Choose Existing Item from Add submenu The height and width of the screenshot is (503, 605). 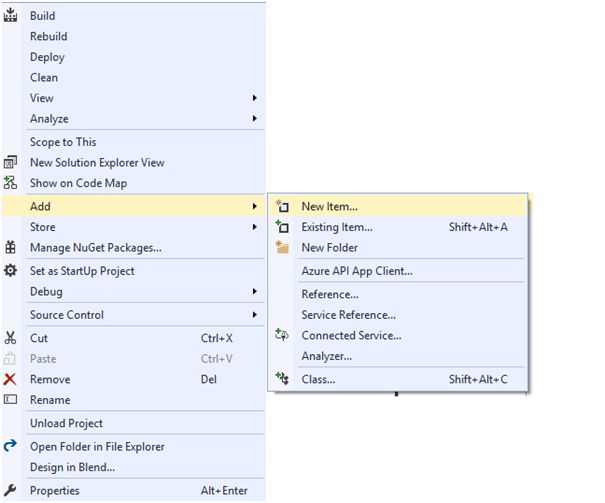(x=336, y=227)
